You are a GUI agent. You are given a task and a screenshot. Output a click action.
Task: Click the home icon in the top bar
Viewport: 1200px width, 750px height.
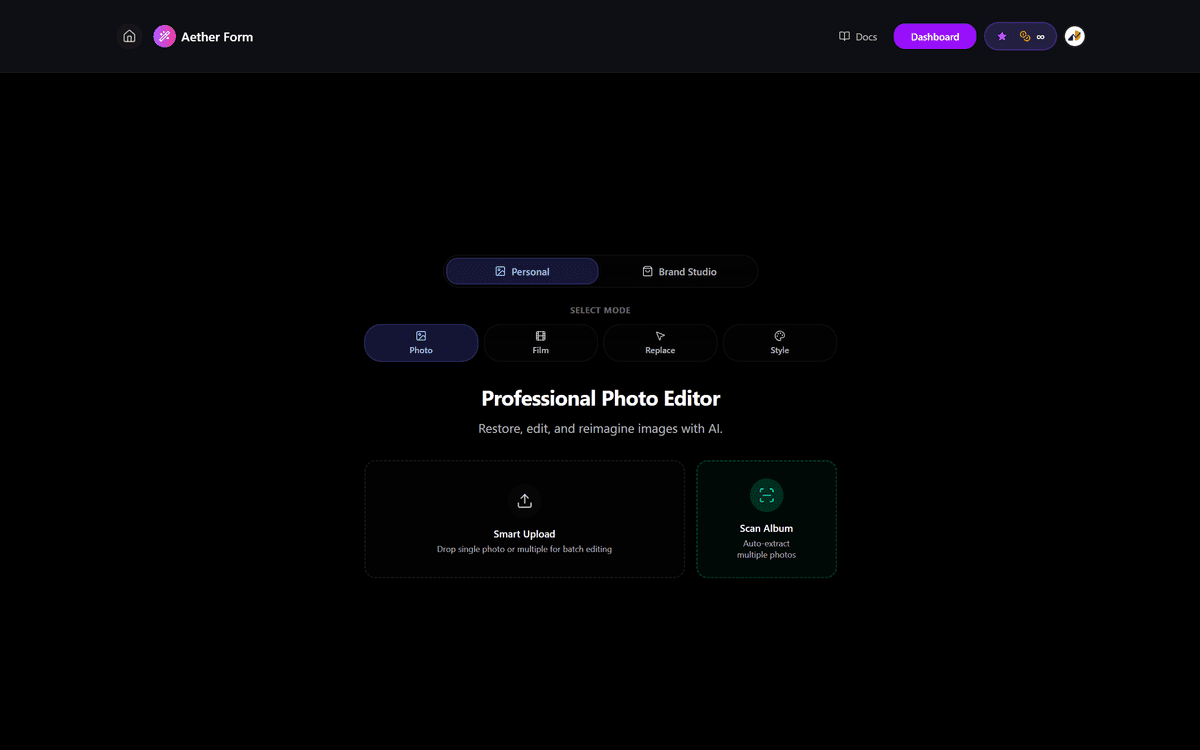coord(129,35)
